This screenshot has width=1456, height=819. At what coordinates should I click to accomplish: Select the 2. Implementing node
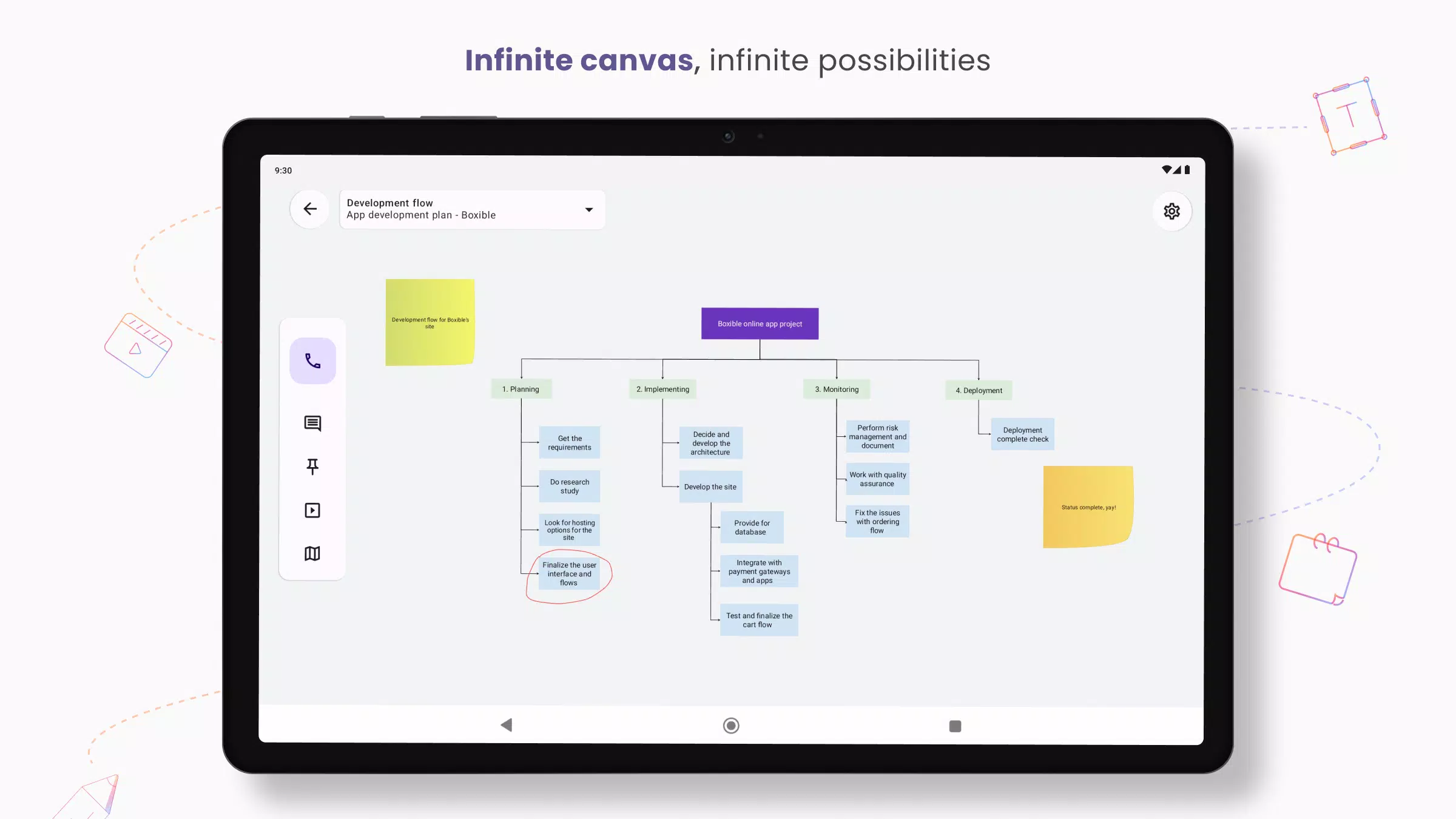click(662, 389)
